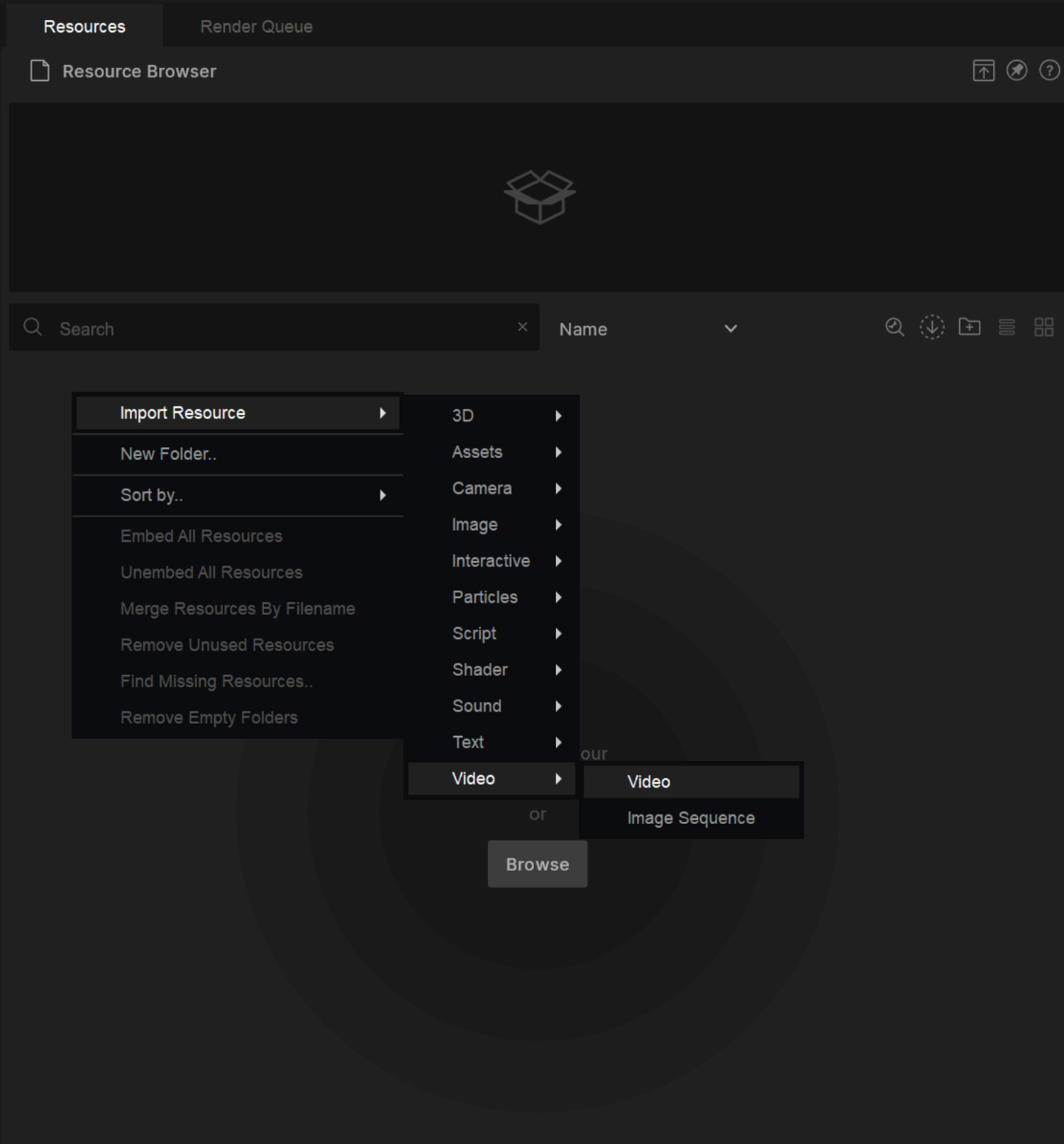Click into the Search input field
Image resolution: width=1064 pixels, height=1144 pixels.
tap(284, 329)
